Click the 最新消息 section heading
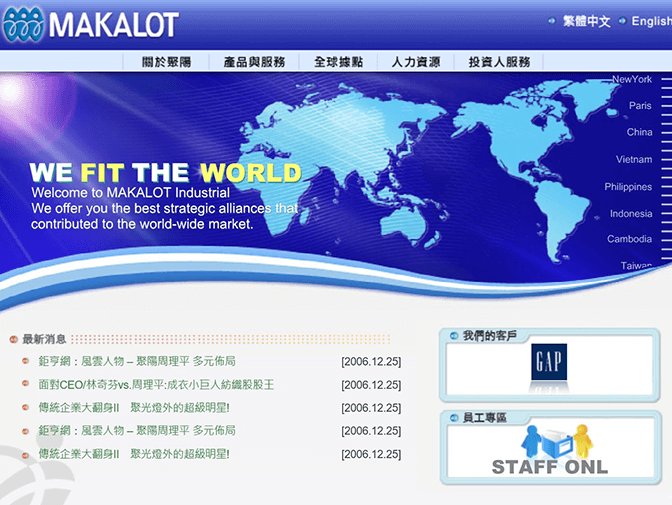This screenshot has width=672, height=505. (x=44, y=339)
